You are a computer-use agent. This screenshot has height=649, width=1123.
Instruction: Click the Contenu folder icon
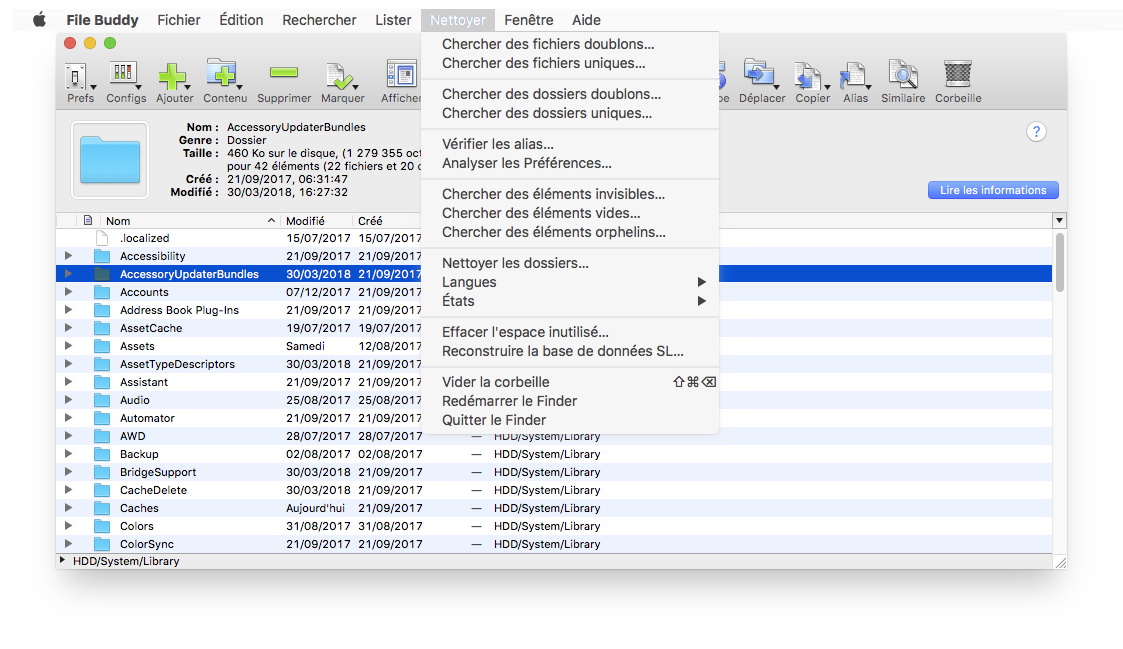click(222, 74)
